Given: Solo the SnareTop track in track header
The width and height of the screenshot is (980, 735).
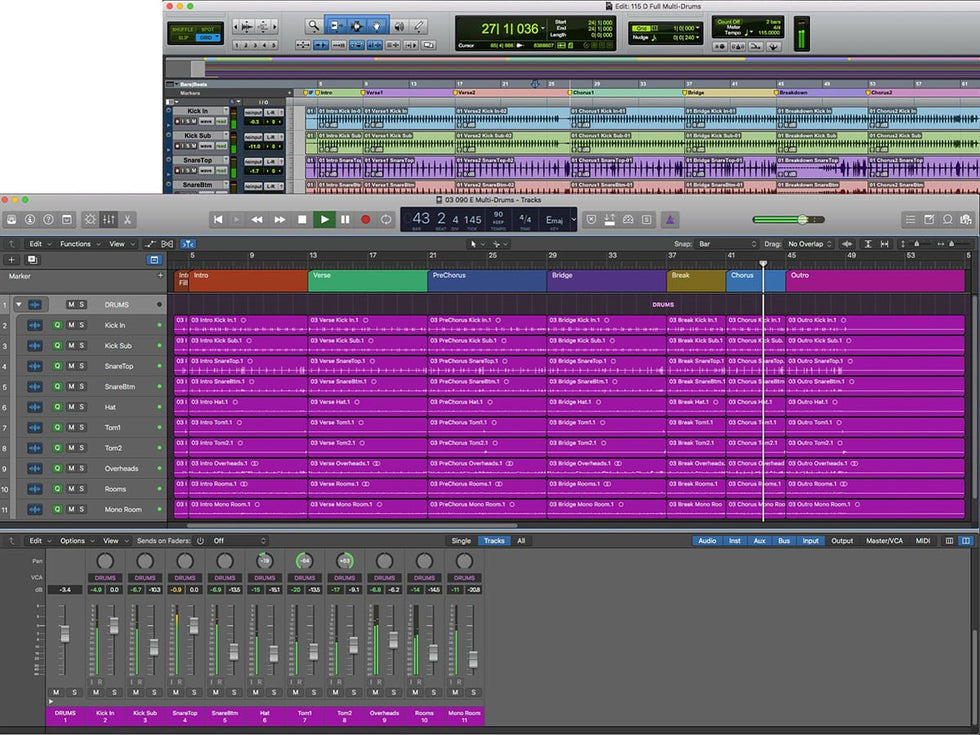Looking at the screenshot, I should pyautogui.click(x=82, y=366).
